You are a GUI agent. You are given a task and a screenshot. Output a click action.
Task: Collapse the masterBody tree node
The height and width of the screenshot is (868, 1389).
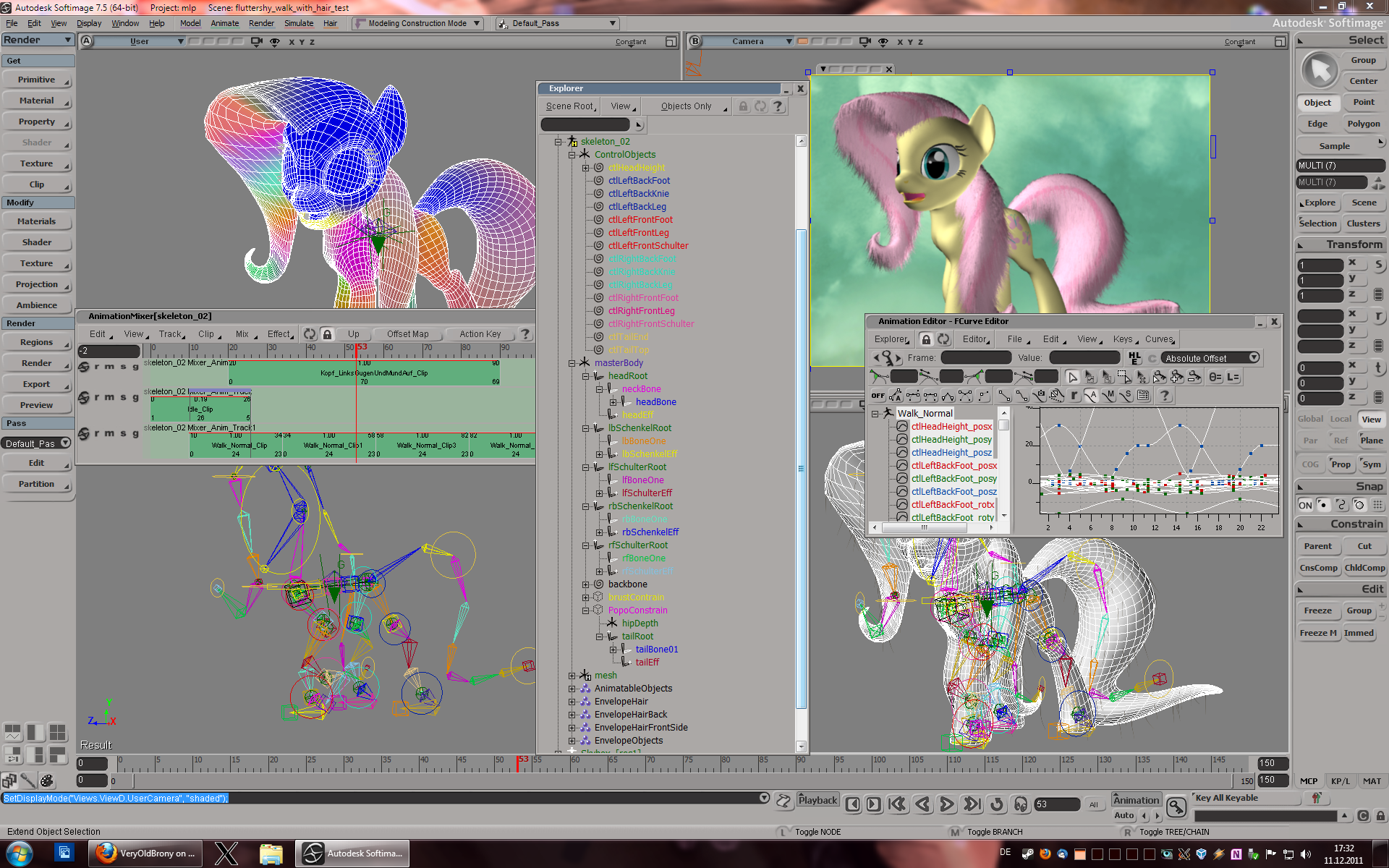(x=572, y=363)
